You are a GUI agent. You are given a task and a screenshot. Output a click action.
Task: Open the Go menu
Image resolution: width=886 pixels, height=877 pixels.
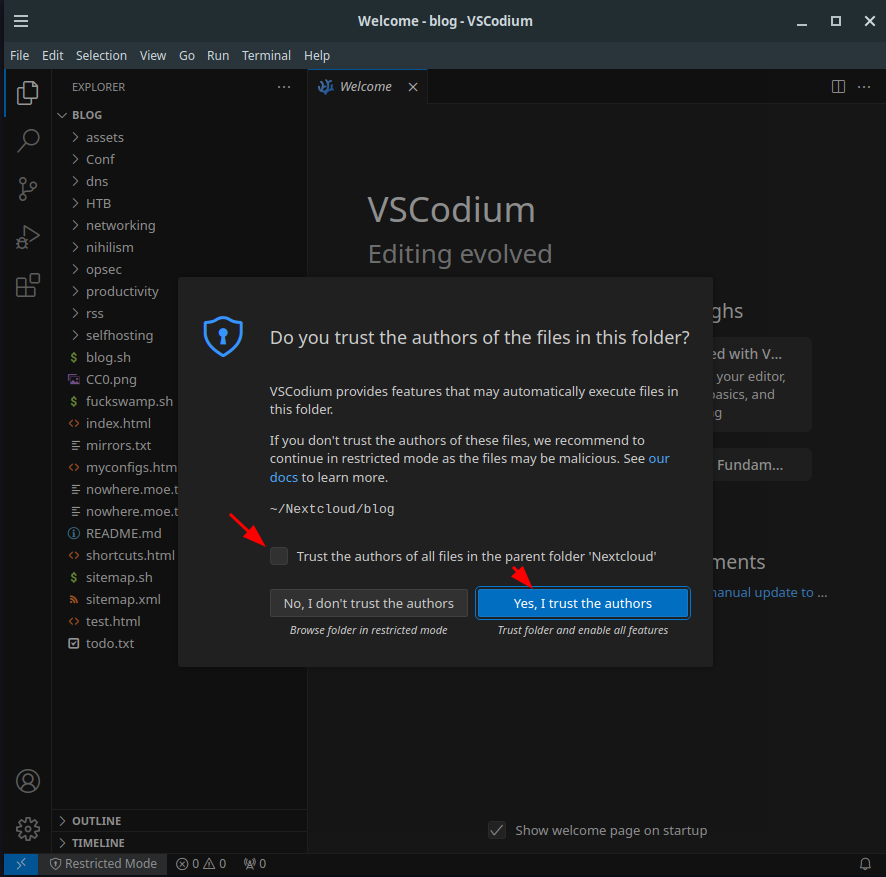pos(187,55)
